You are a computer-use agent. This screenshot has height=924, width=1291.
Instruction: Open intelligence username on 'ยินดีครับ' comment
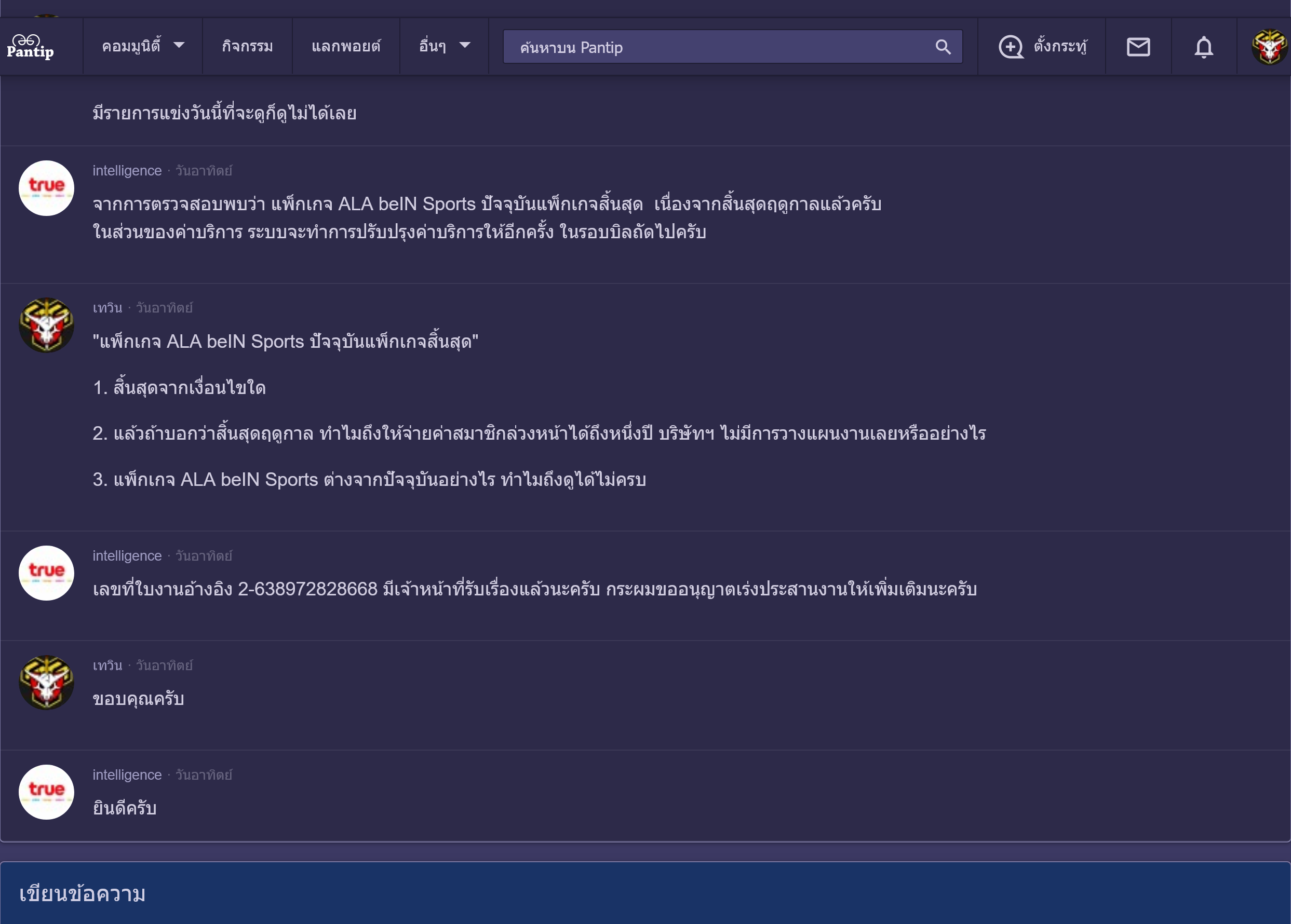tap(127, 775)
